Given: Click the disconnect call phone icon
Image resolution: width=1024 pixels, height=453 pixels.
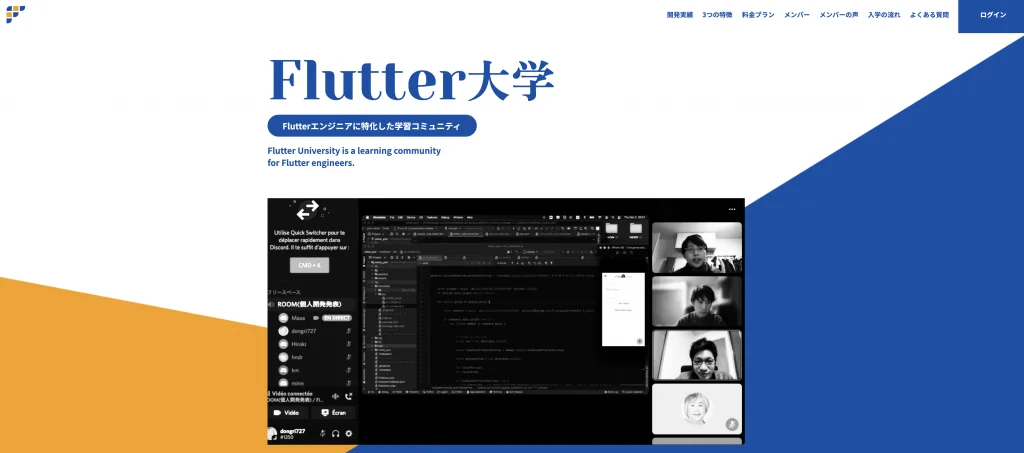Looking at the screenshot, I should [348, 396].
